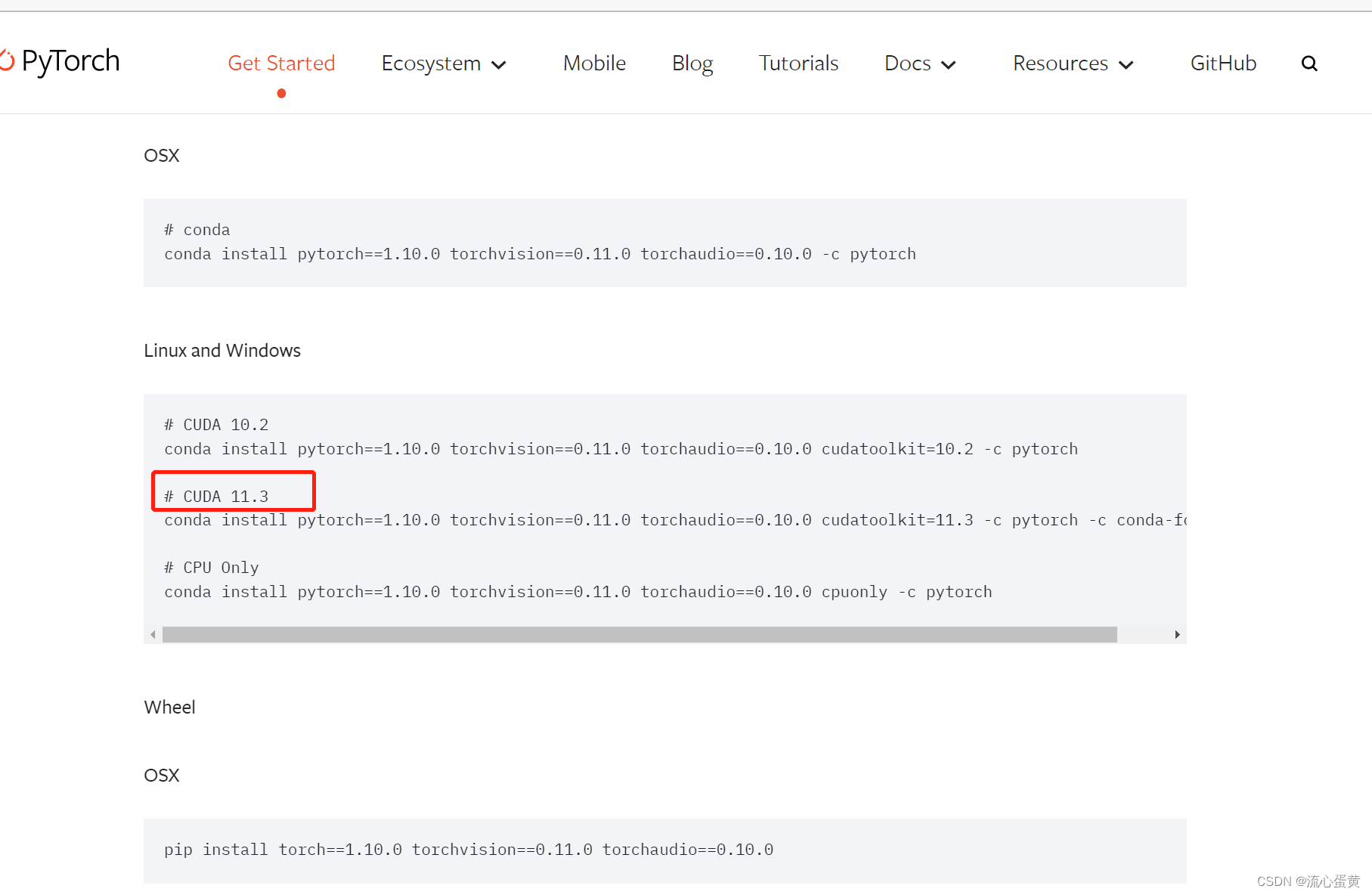Screen dimensions: 1372x895
Task: Go to the Mobile page
Action: (594, 63)
